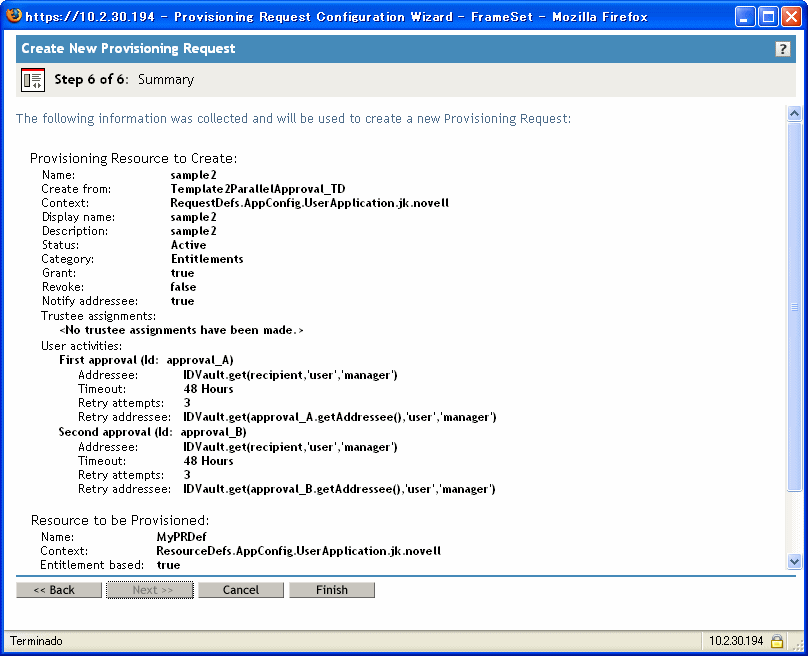
Task: Click 'Provisioning Resource to Create:' section heading
Action: (x=133, y=158)
